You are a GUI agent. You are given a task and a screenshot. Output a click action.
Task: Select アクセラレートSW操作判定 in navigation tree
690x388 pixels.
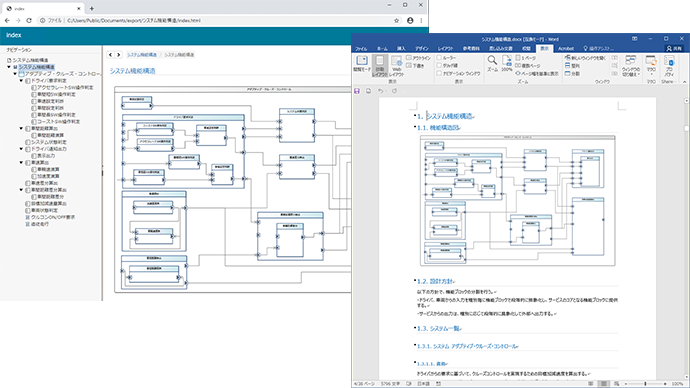(65, 88)
